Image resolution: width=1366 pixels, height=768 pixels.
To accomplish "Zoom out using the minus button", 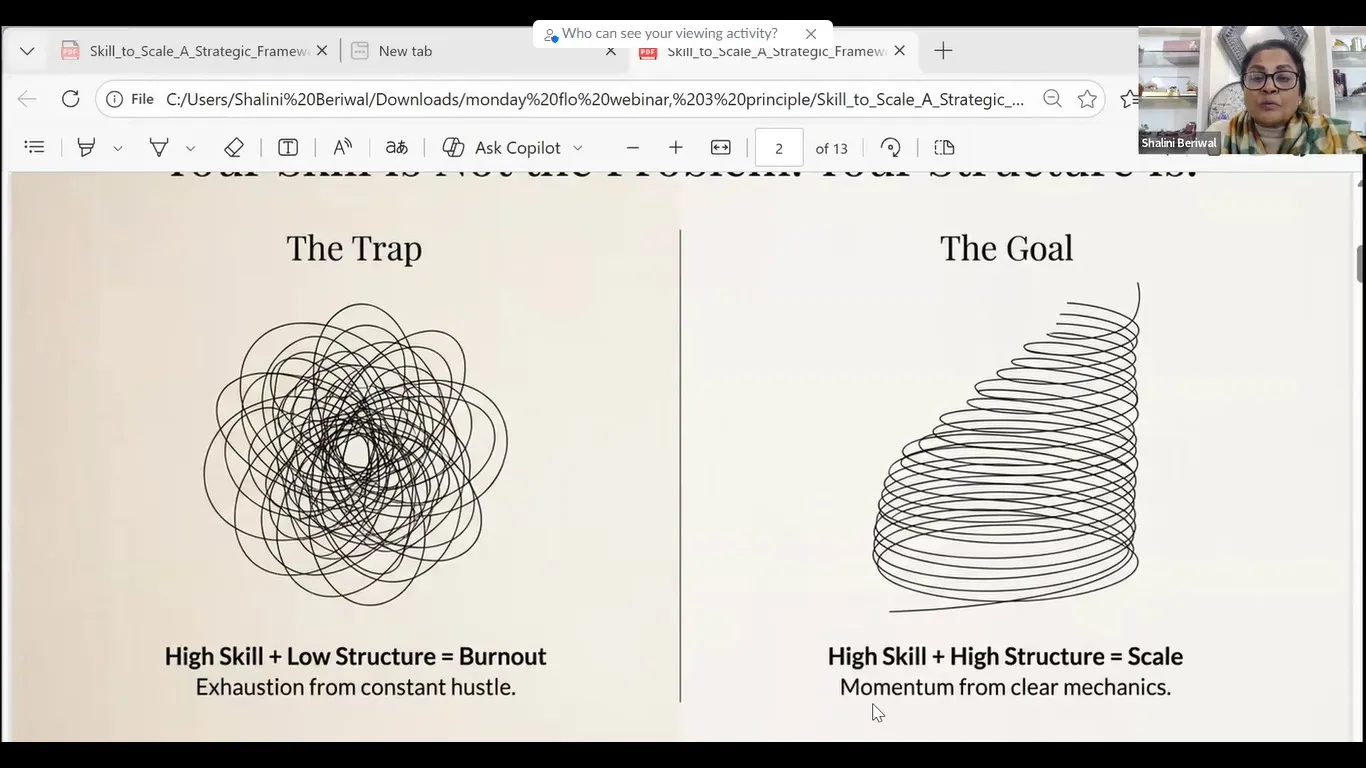I will pos(632,148).
